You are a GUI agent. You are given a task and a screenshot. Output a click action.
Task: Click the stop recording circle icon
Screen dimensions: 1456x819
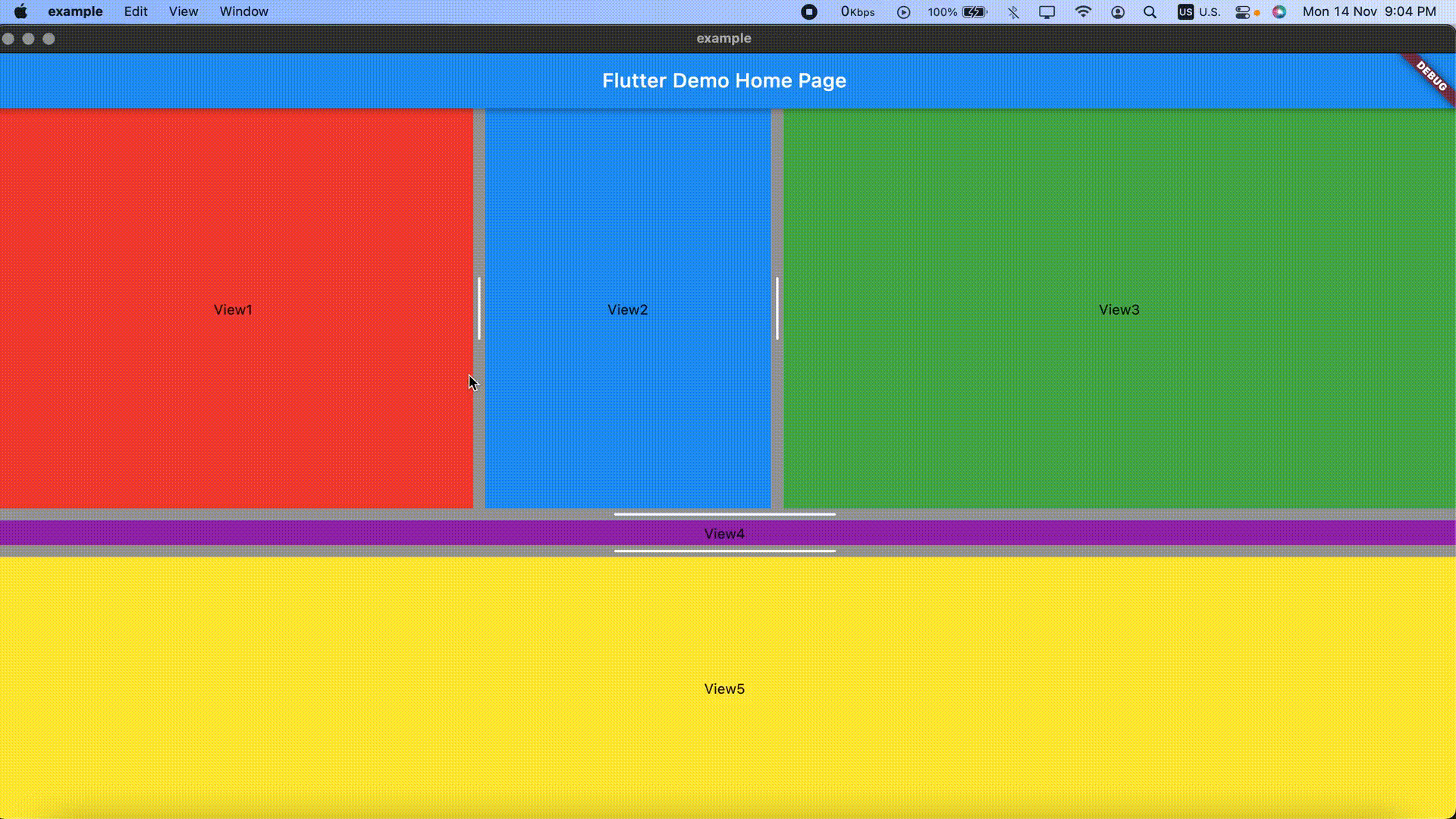pos(809,12)
